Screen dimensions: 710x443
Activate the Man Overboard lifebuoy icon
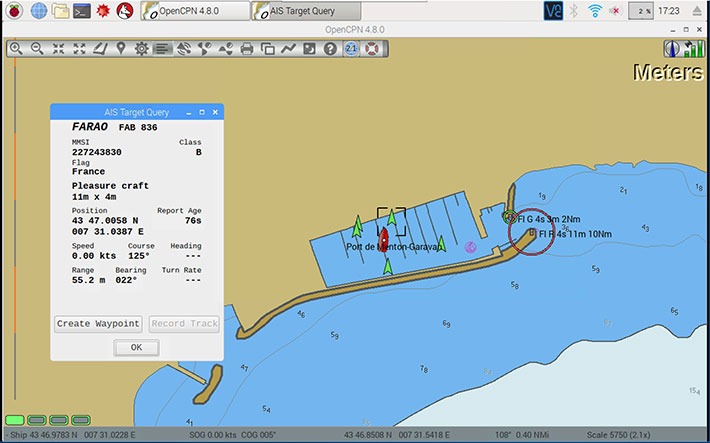click(x=372, y=48)
